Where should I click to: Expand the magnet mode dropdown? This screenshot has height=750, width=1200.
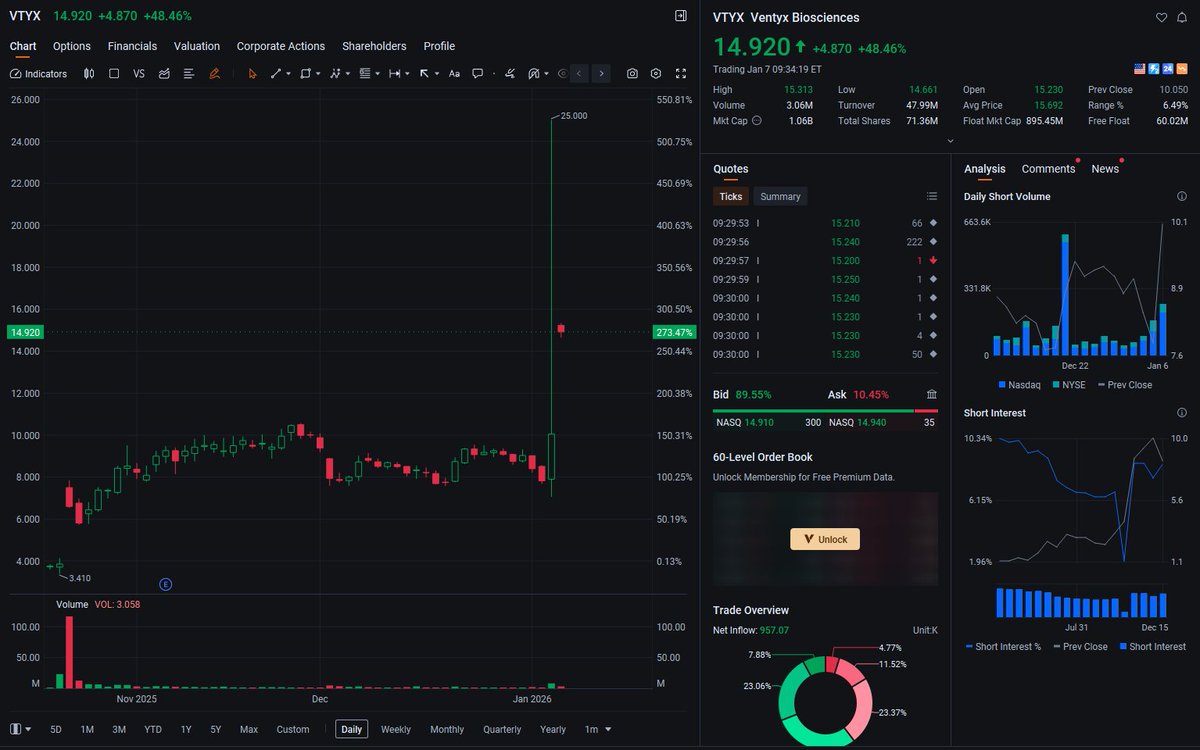547,73
